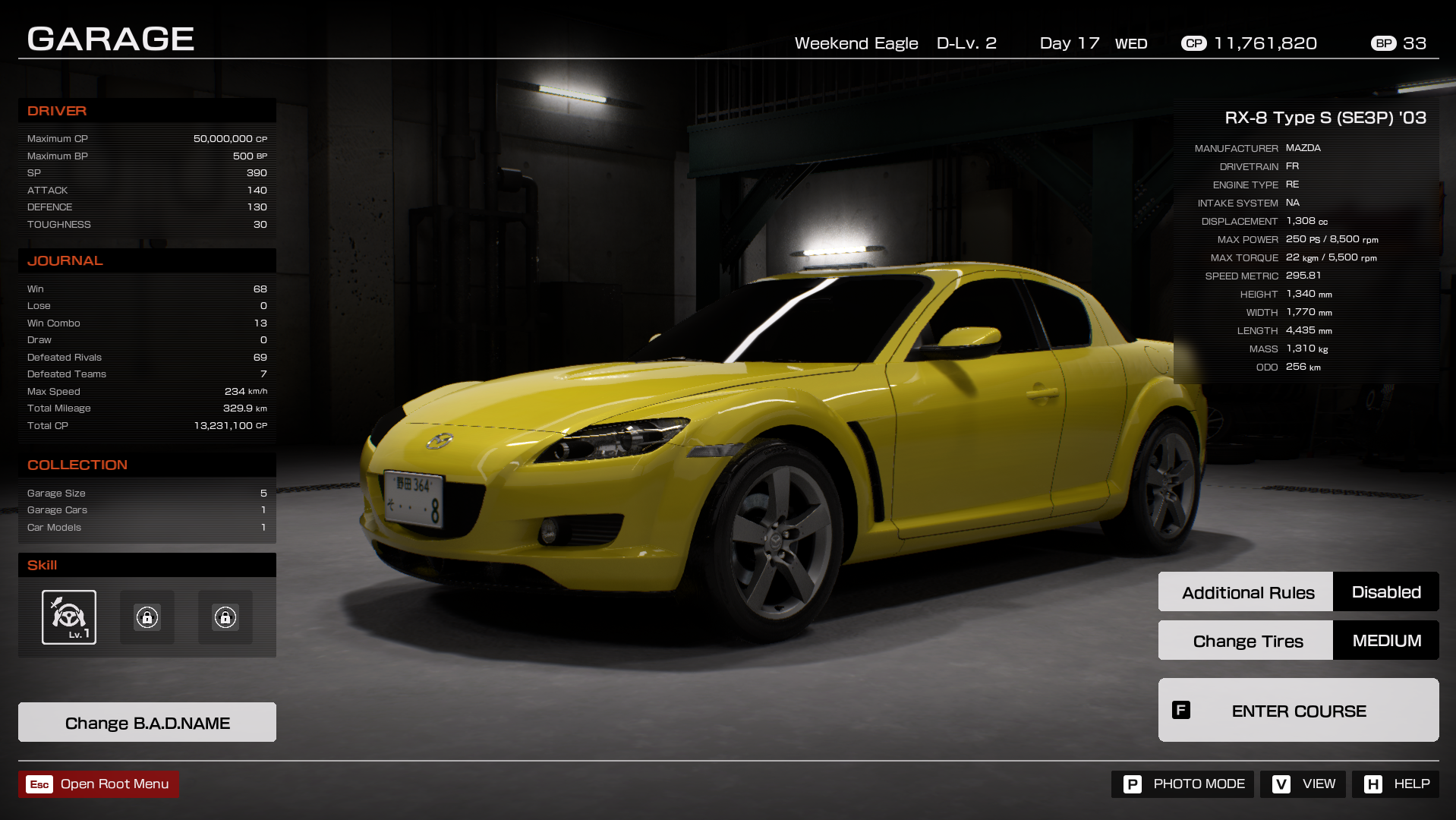This screenshot has height=820, width=1456.
Task: Click the Lose journal row
Action: point(147,306)
